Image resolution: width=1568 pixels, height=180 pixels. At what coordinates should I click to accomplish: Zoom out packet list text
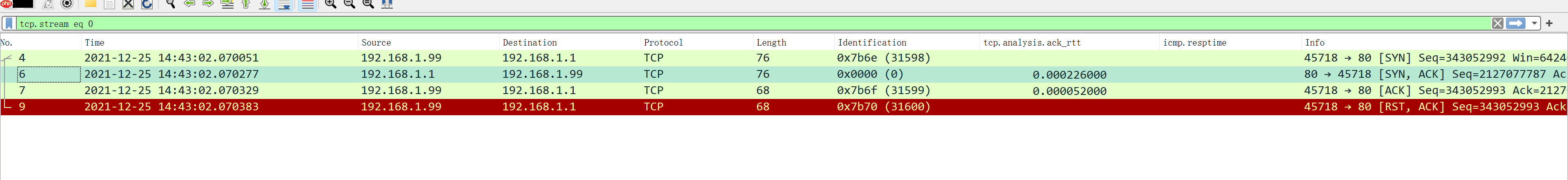pos(350,4)
